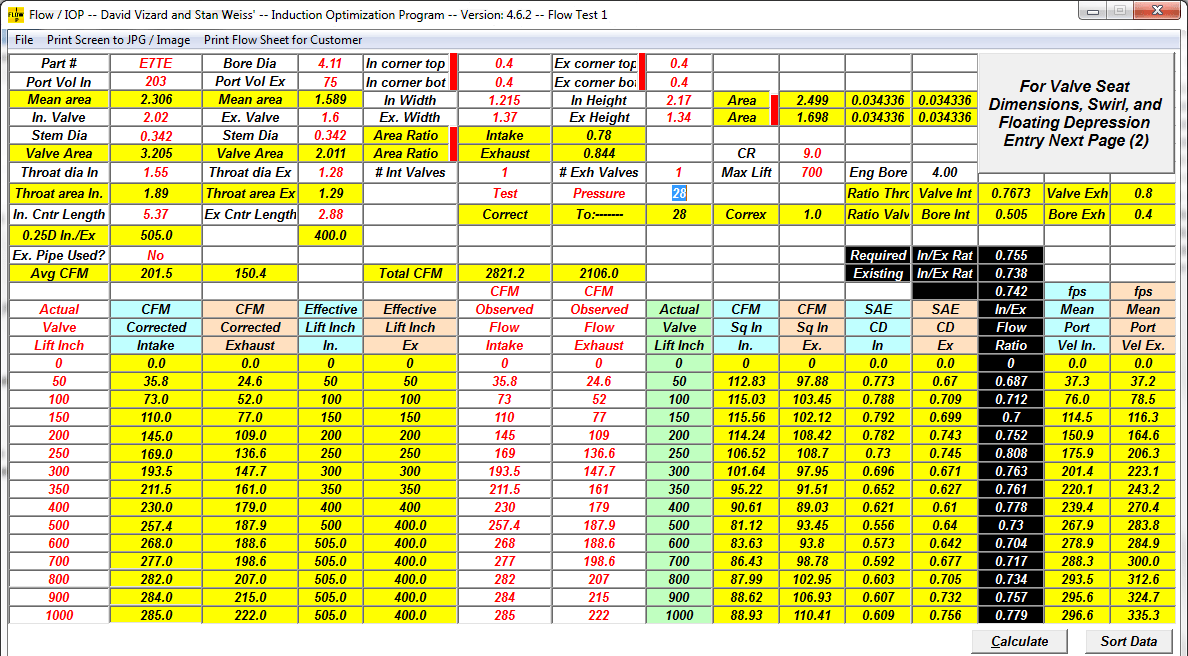
Task: Click the highlighted Test Pressure value 28
Action: [x=679, y=193]
